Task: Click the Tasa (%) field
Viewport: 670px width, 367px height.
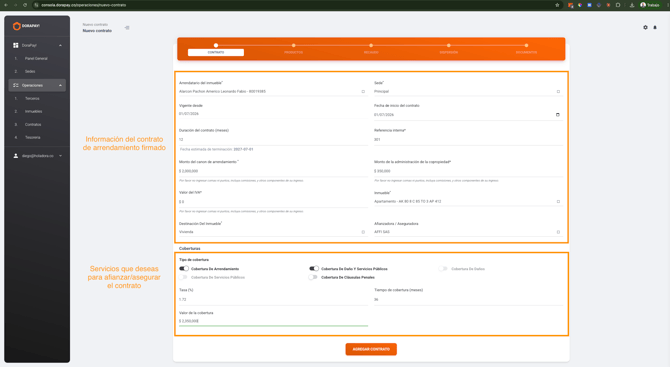Action: [273, 299]
